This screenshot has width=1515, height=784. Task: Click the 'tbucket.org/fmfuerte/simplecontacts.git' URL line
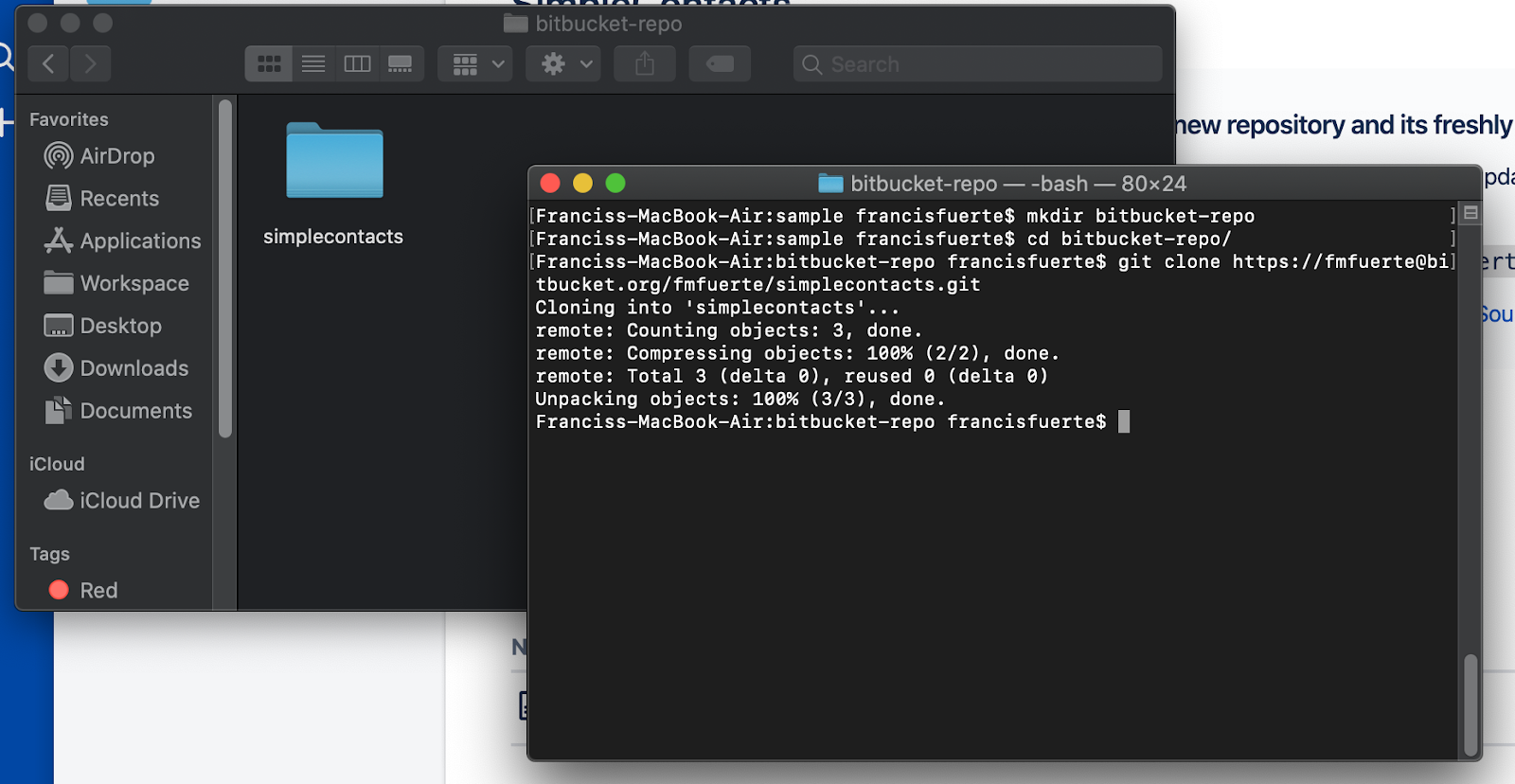(758, 284)
